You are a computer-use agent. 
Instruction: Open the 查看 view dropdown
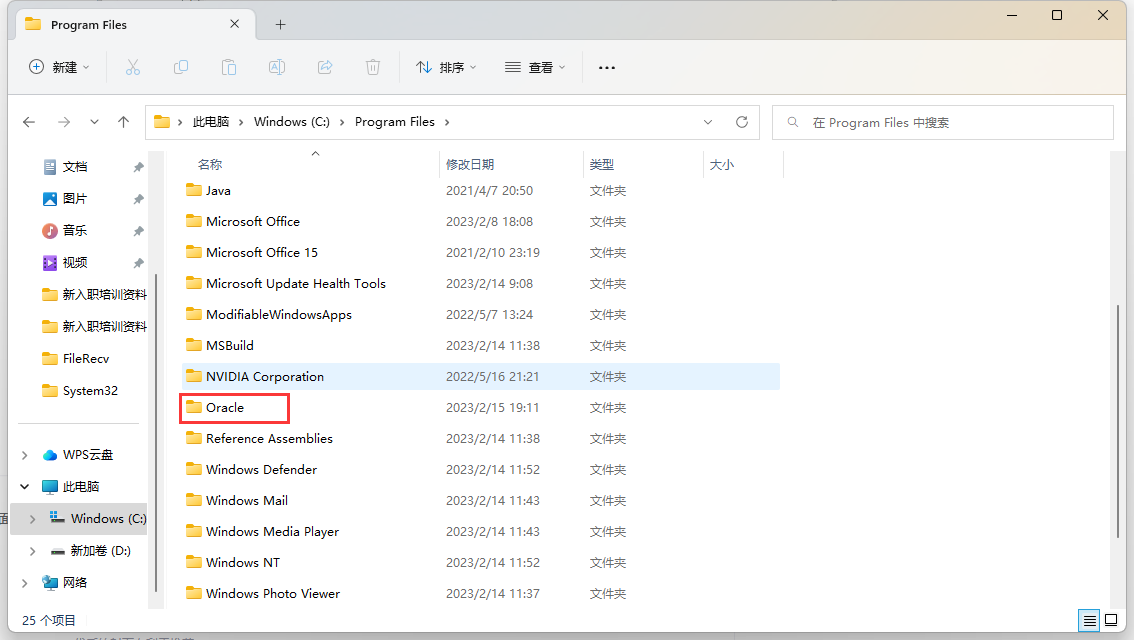535,67
